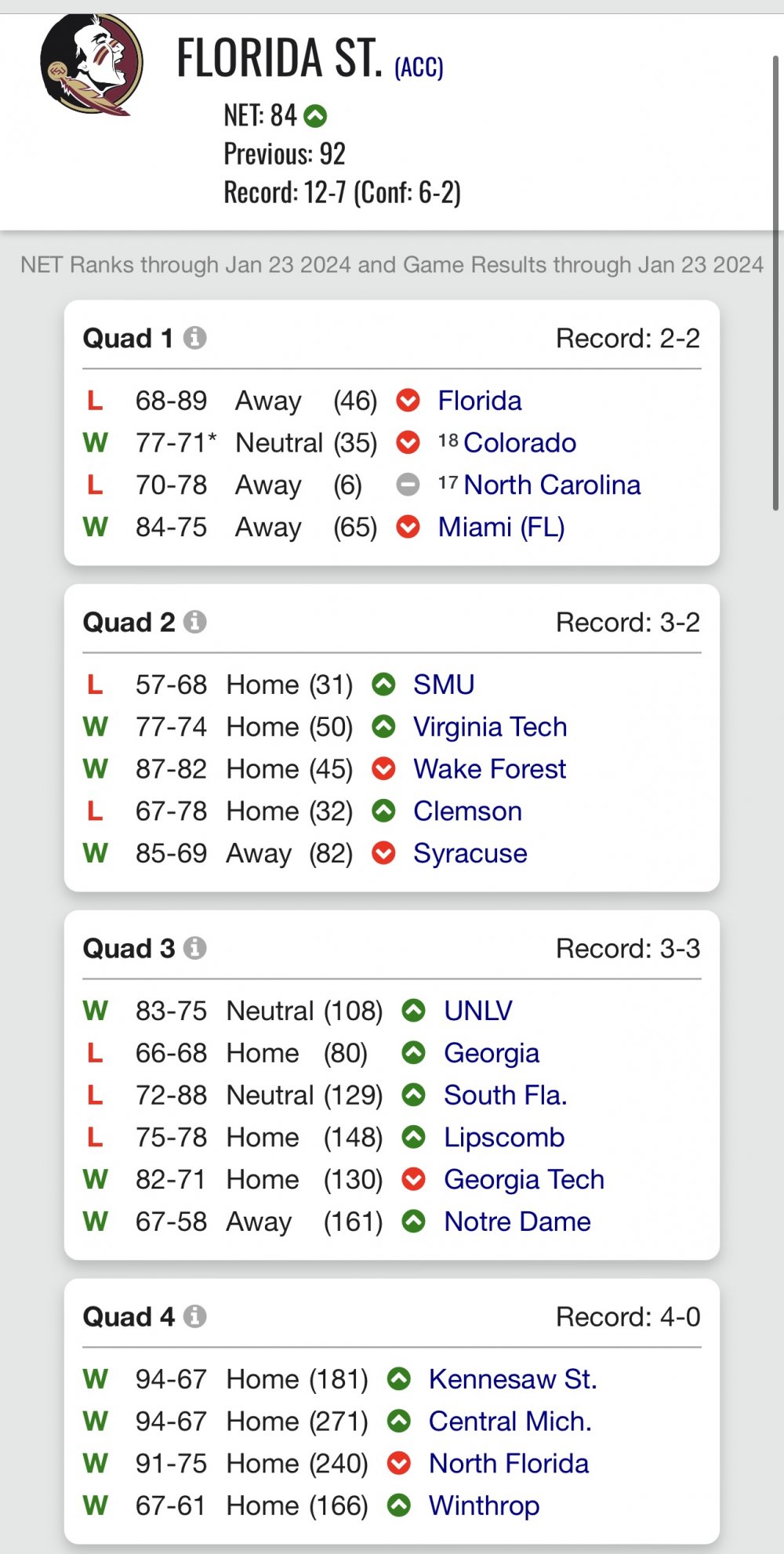784x1554 pixels.
Task: Click the gray no-change icon beside North Carolina
Action: [x=408, y=485]
